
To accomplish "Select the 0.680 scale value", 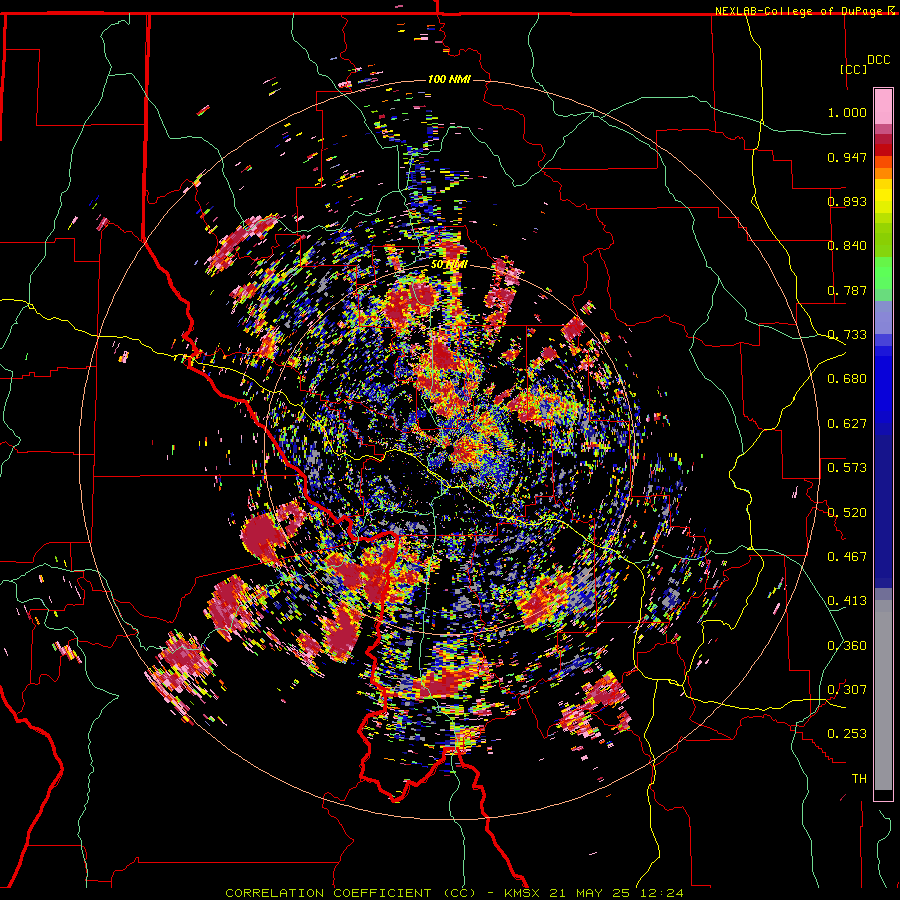I will point(847,379).
